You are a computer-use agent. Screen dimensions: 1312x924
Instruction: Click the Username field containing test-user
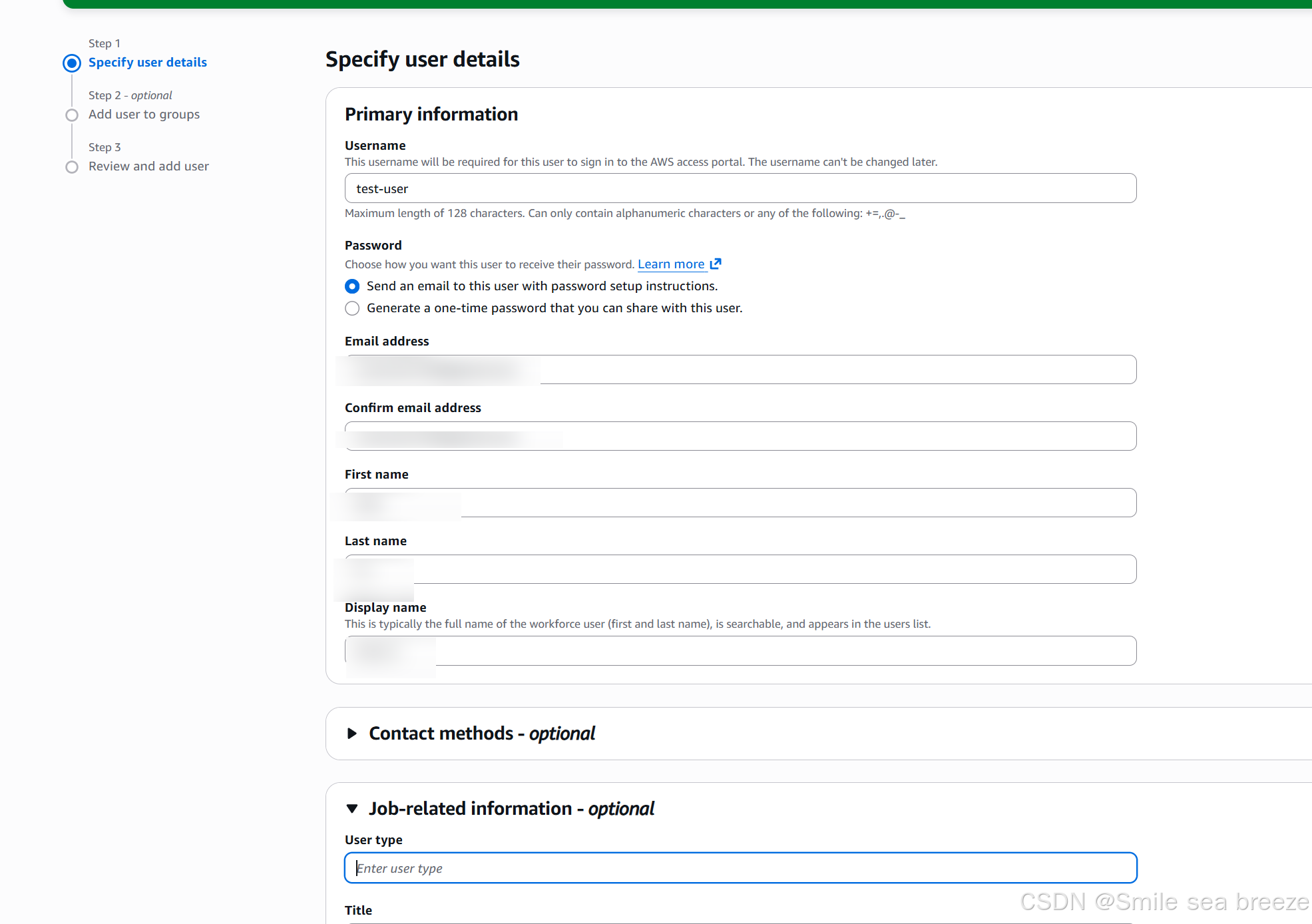coord(740,188)
